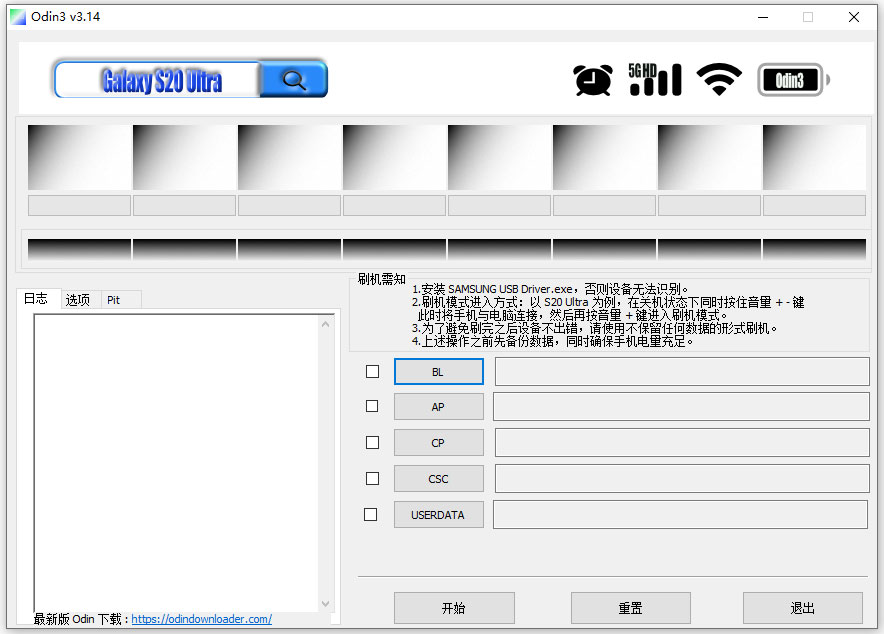Image resolution: width=884 pixels, height=634 pixels.
Task: Click the magnifier search icon
Action: tap(294, 79)
